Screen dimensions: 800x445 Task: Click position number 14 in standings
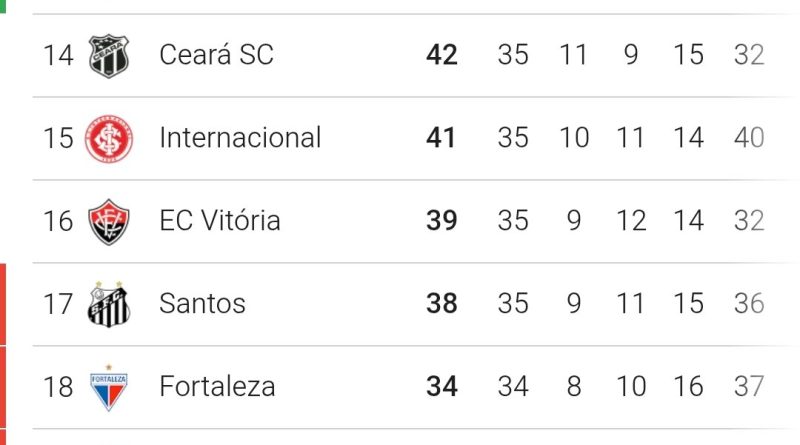click(58, 55)
